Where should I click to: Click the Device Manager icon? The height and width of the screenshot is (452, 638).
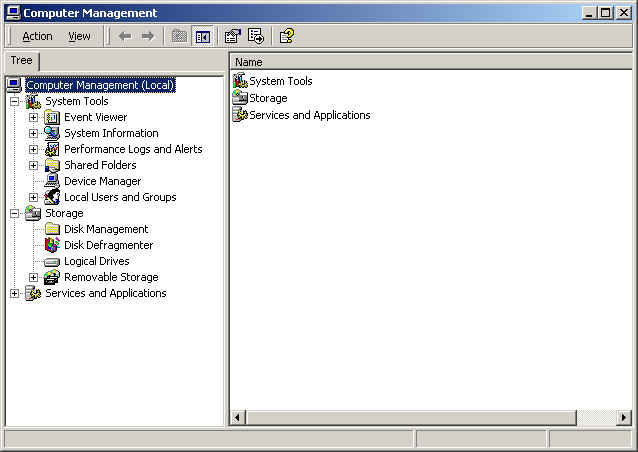pos(52,181)
